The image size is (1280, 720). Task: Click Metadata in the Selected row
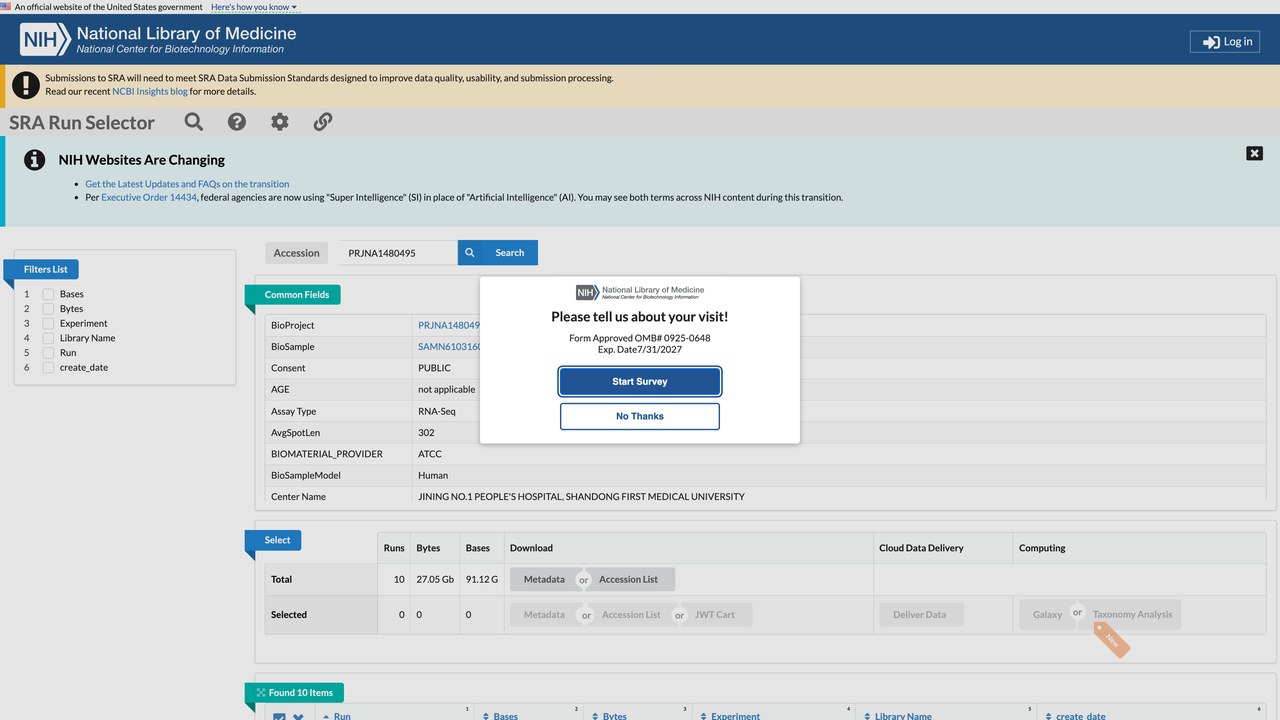click(544, 615)
